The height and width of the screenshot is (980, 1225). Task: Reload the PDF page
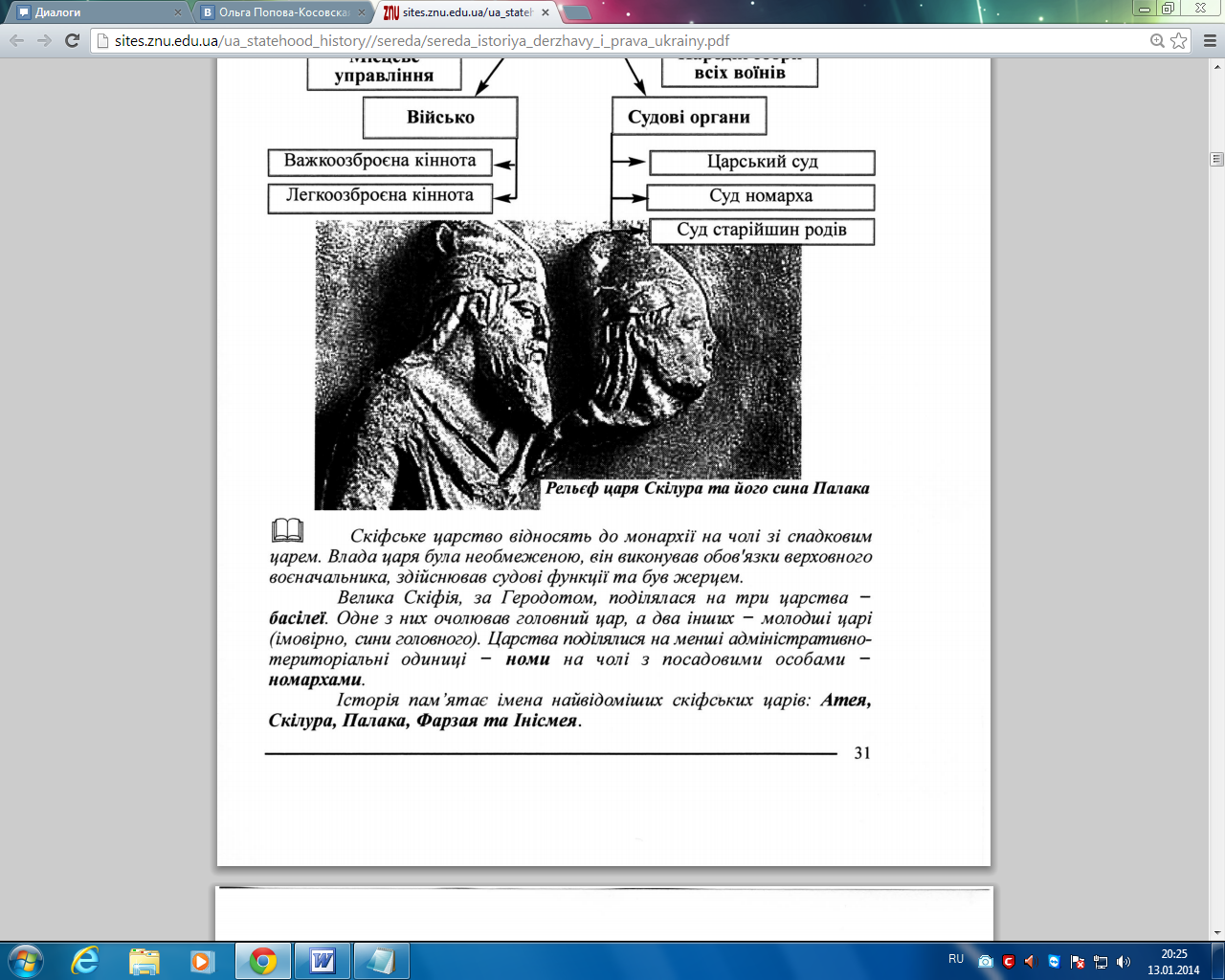pos(72,40)
